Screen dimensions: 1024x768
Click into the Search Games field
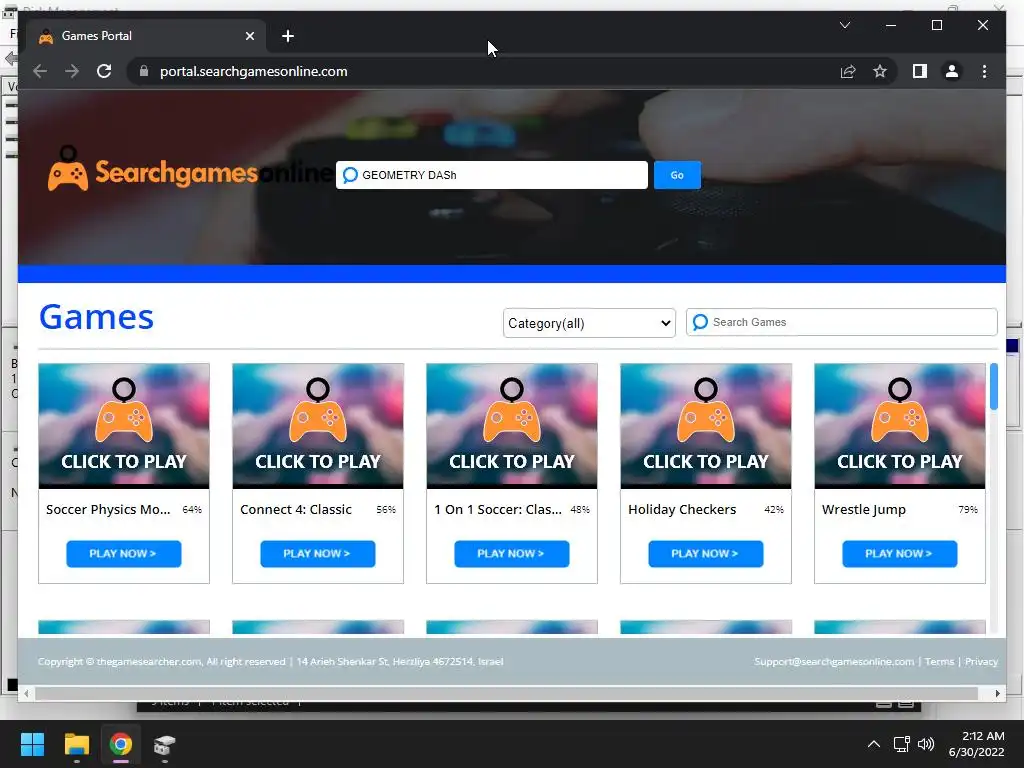[x=841, y=322]
